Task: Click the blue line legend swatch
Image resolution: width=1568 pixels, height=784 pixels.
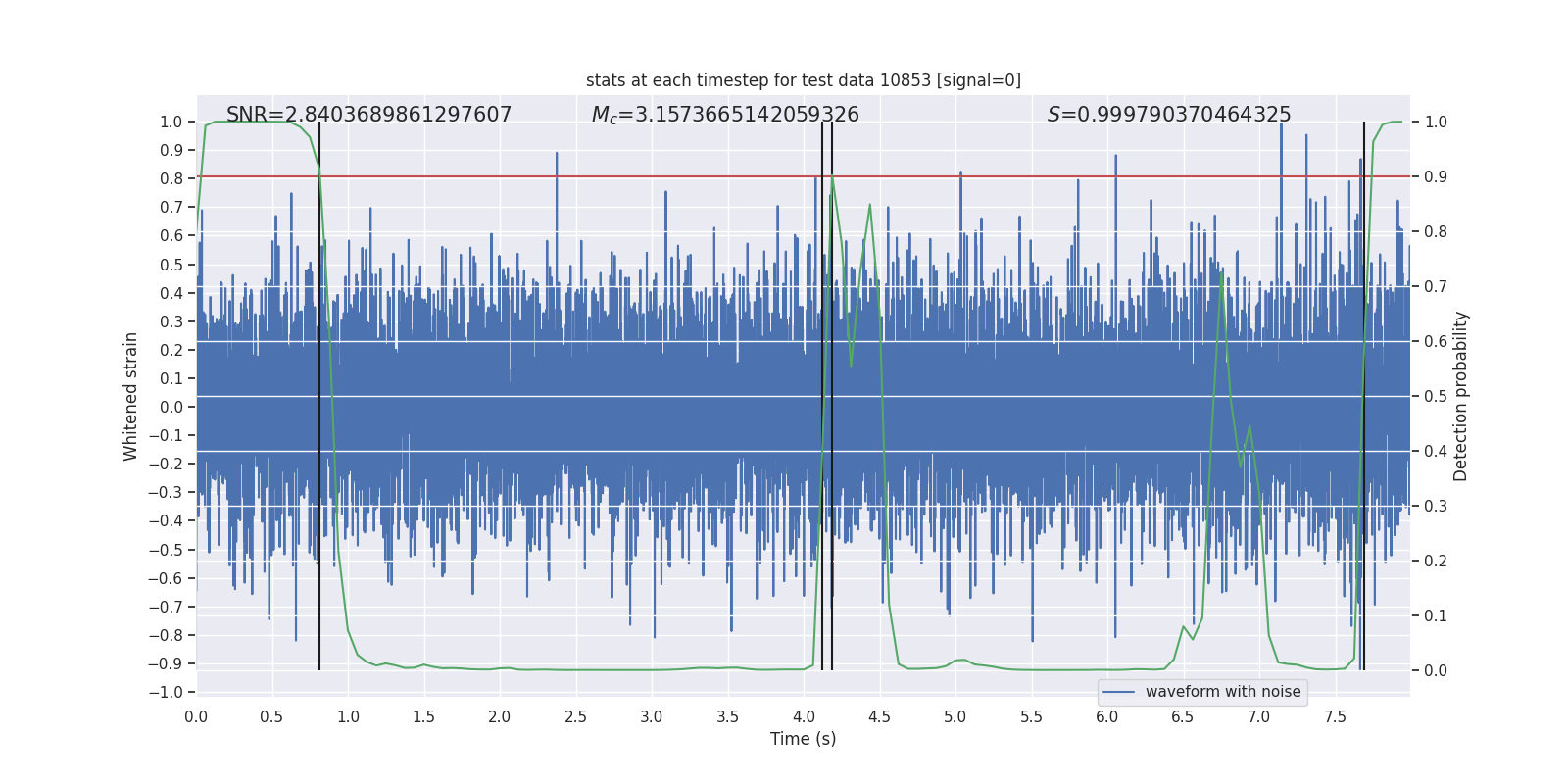Action: [1119, 692]
